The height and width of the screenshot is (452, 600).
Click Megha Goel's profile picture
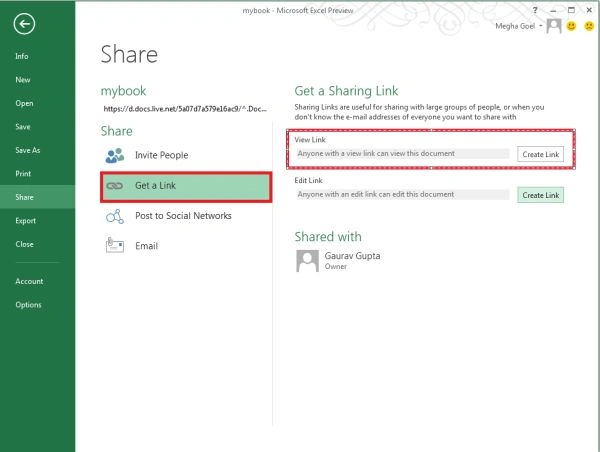pos(554,26)
